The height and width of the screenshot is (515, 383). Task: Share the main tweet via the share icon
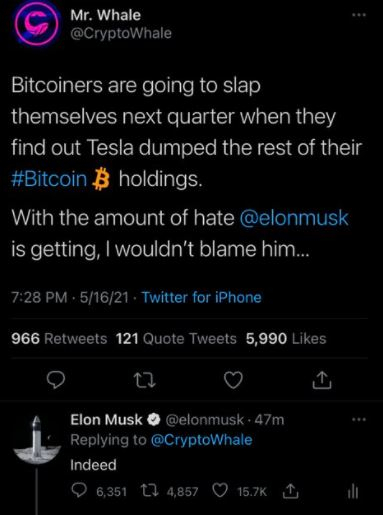coord(322,380)
